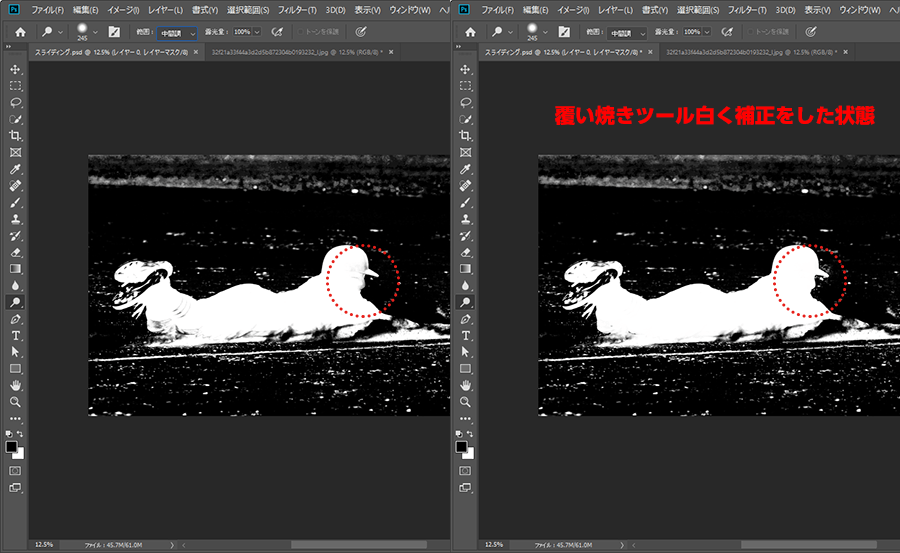Toggle the brush settings panel in left window

pos(114,32)
